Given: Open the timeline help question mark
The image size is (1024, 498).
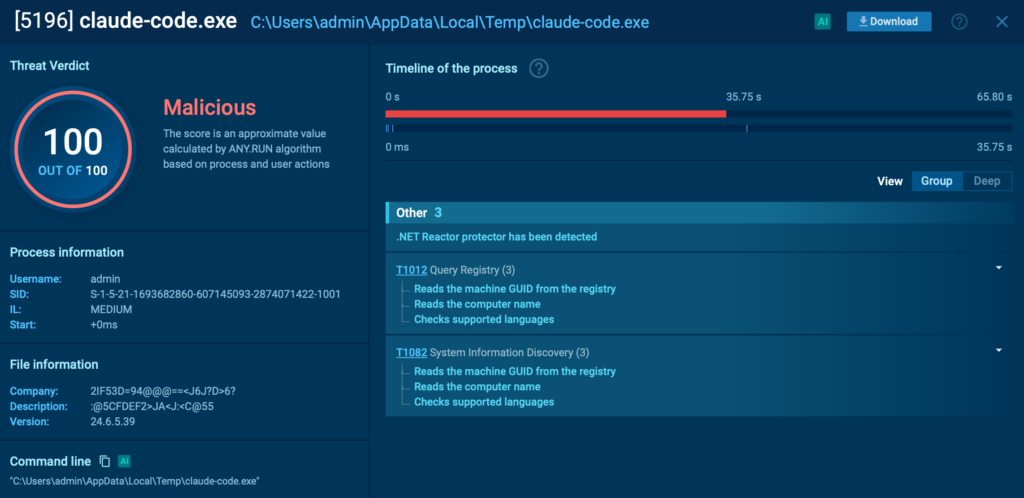Looking at the screenshot, I should point(538,68).
